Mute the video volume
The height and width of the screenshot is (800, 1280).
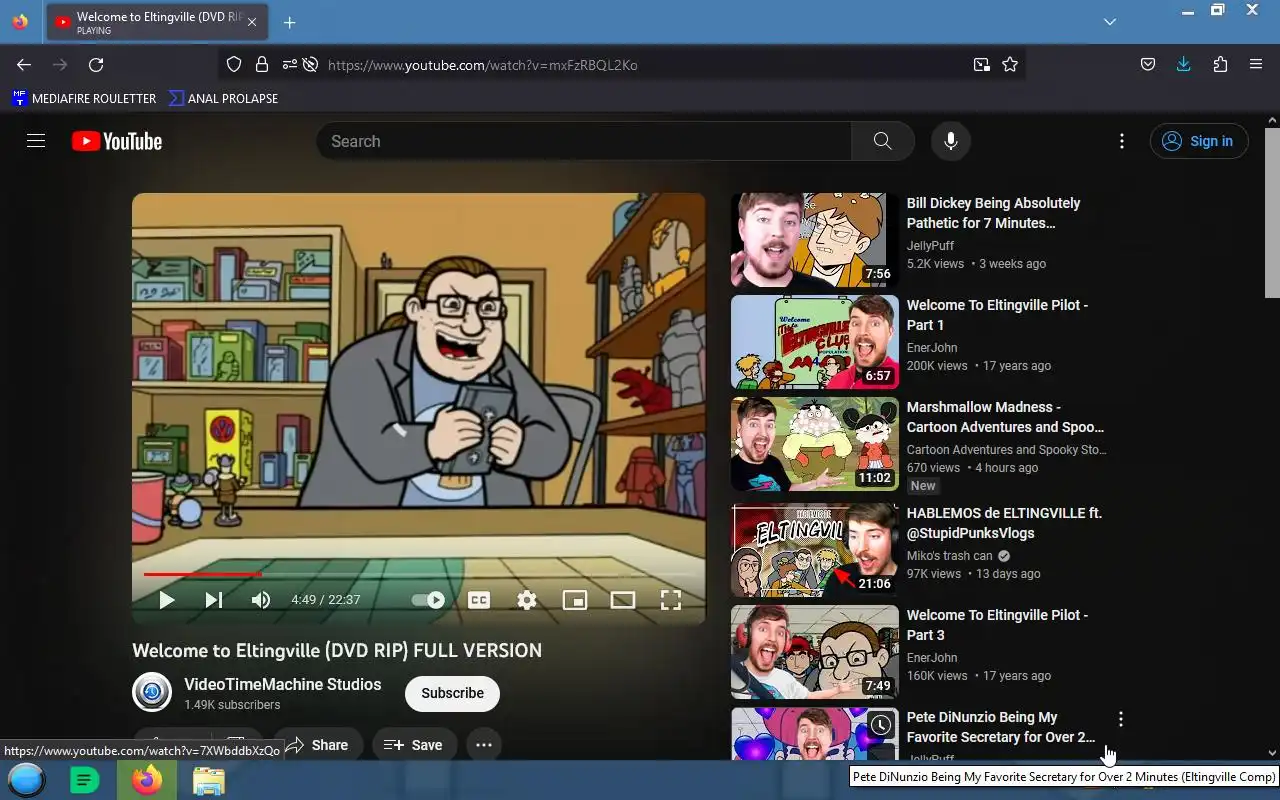[261, 600]
